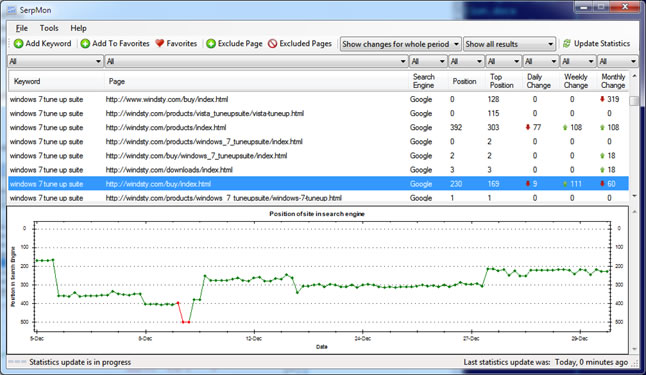Open the 'Show changes for whole period' dropdown
The height and width of the screenshot is (375, 646).
[x=400, y=44]
